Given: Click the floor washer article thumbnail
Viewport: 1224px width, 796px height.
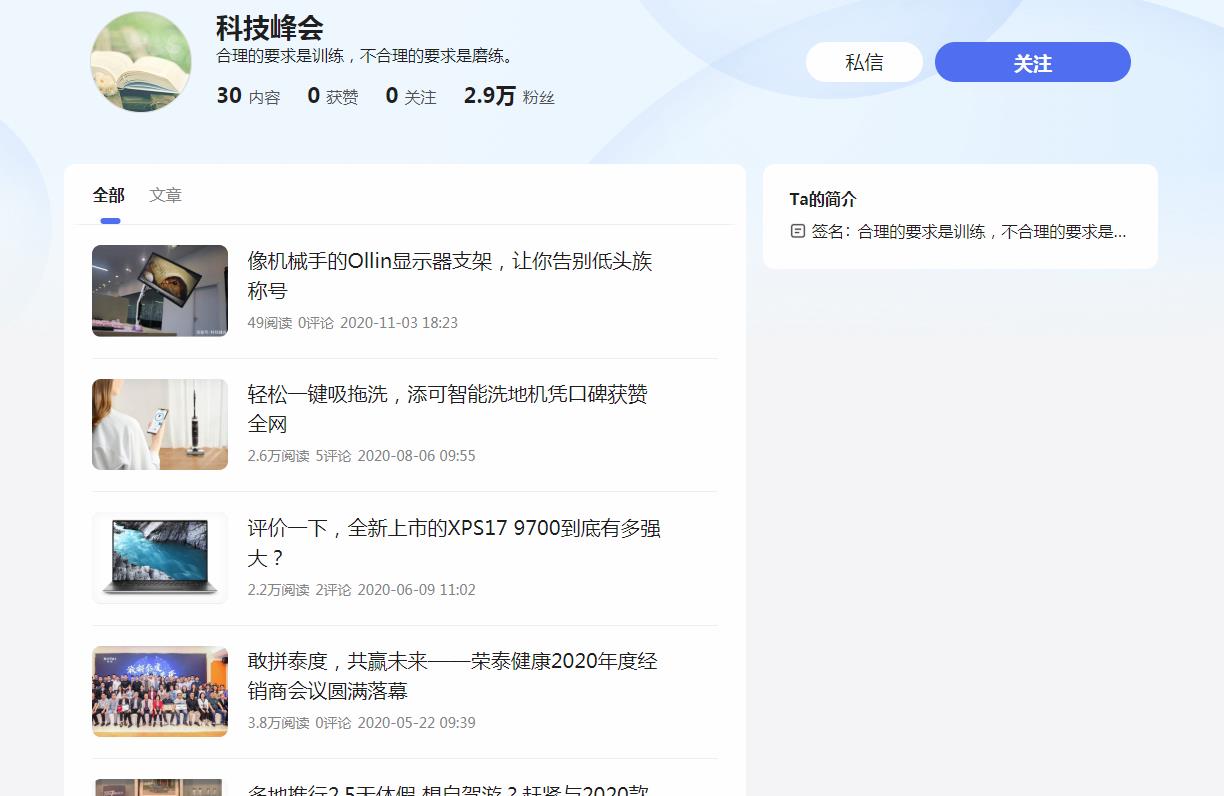Looking at the screenshot, I should click(x=160, y=424).
